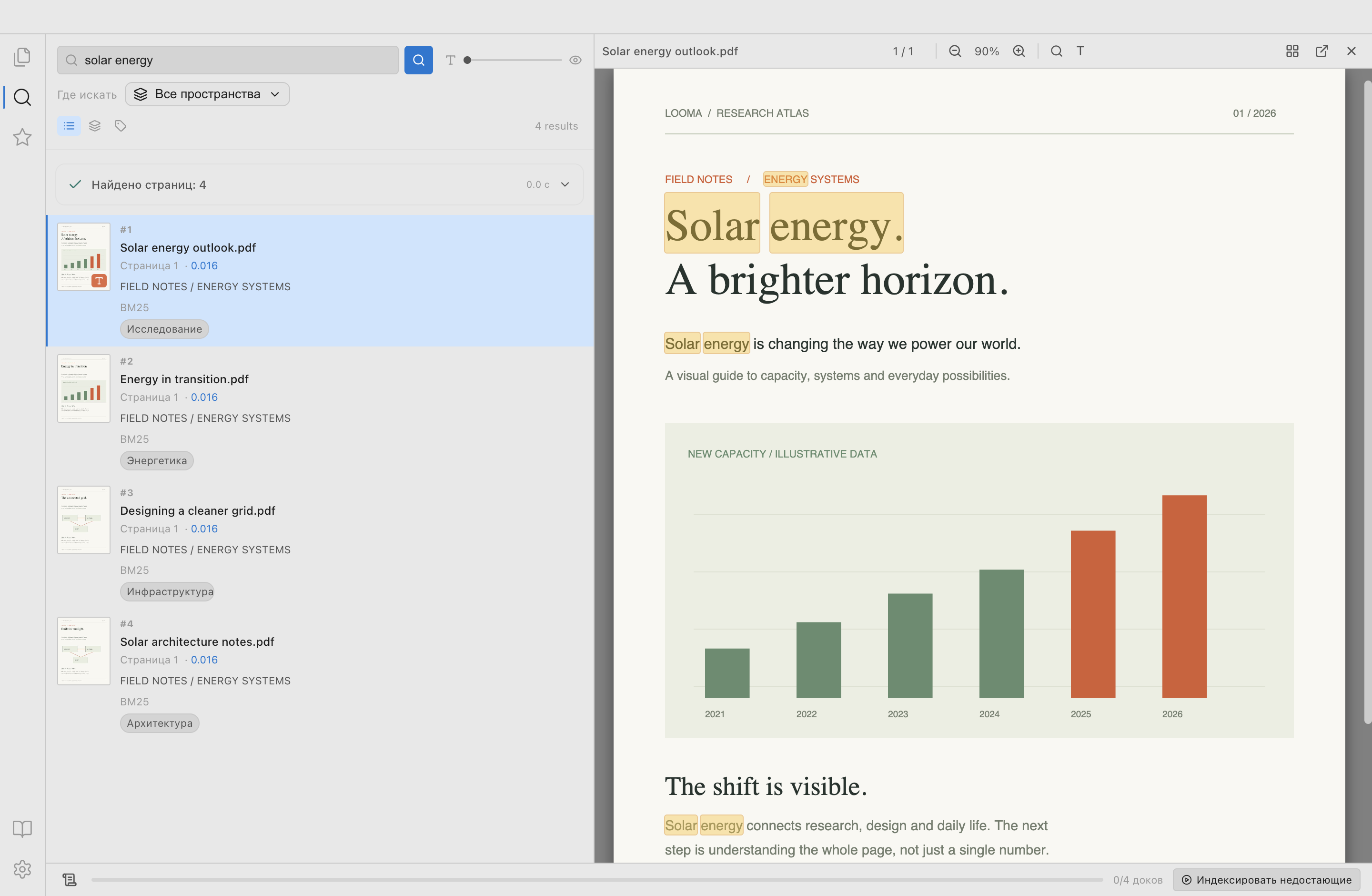Click BM25 label under Solar energy outlook.pdf

(134, 308)
